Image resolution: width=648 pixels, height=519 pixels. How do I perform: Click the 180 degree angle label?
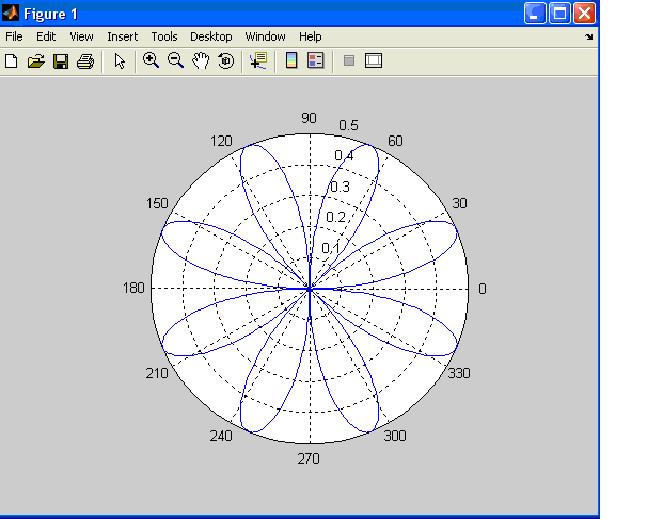pos(134,288)
